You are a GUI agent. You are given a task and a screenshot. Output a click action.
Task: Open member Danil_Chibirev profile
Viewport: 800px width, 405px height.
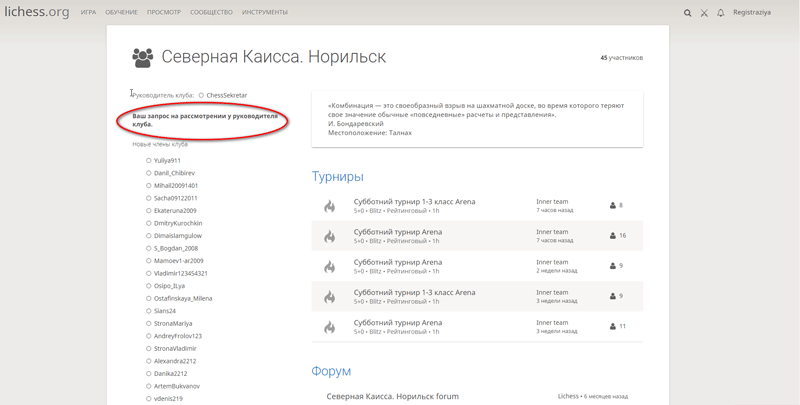pos(174,173)
